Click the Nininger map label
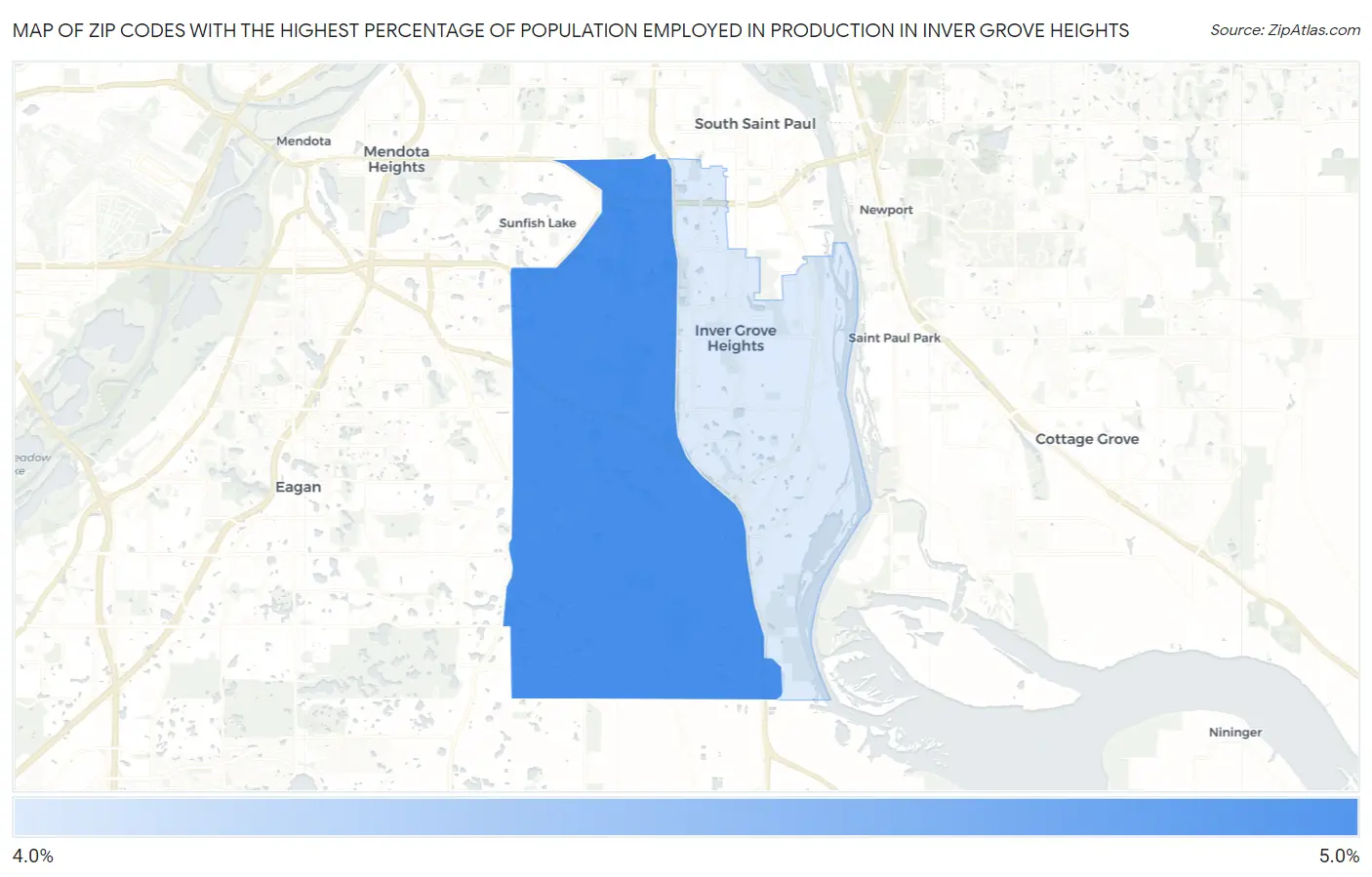This screenshot has height=877, width=1372. pyautogui.click(x=1235, y=733)
